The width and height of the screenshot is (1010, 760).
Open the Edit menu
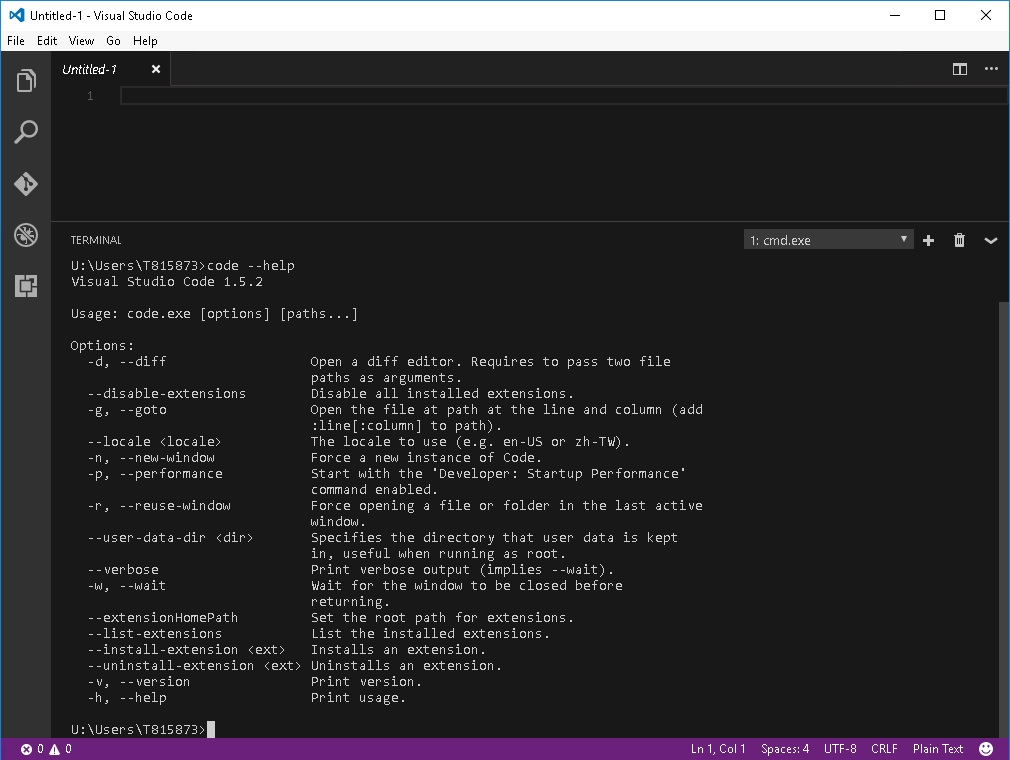point(46,41)
